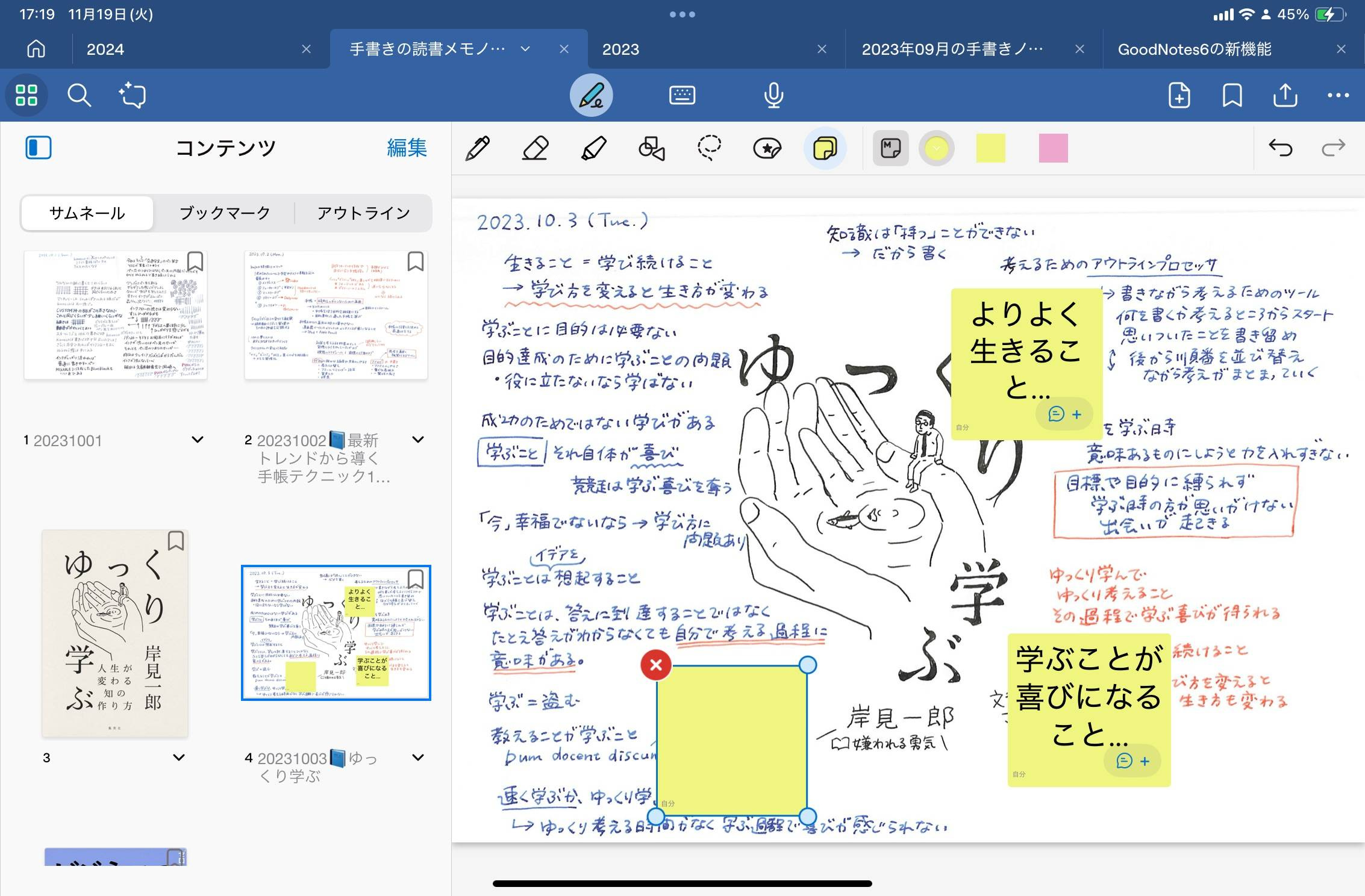Image resolution: width=1365 pixels, height=896 pixels.
Task: Open the shapes tool
Action: click(x=651, y=148)
